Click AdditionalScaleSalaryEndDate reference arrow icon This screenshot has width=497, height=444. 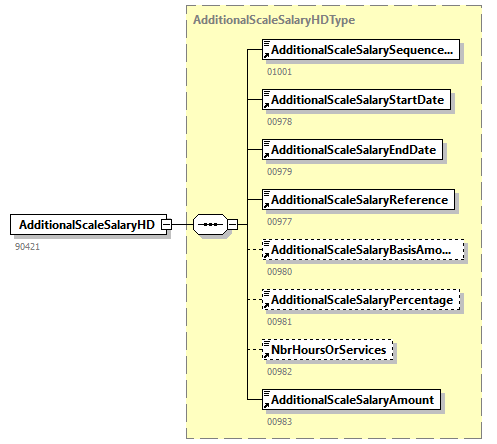tap(266, 155)
